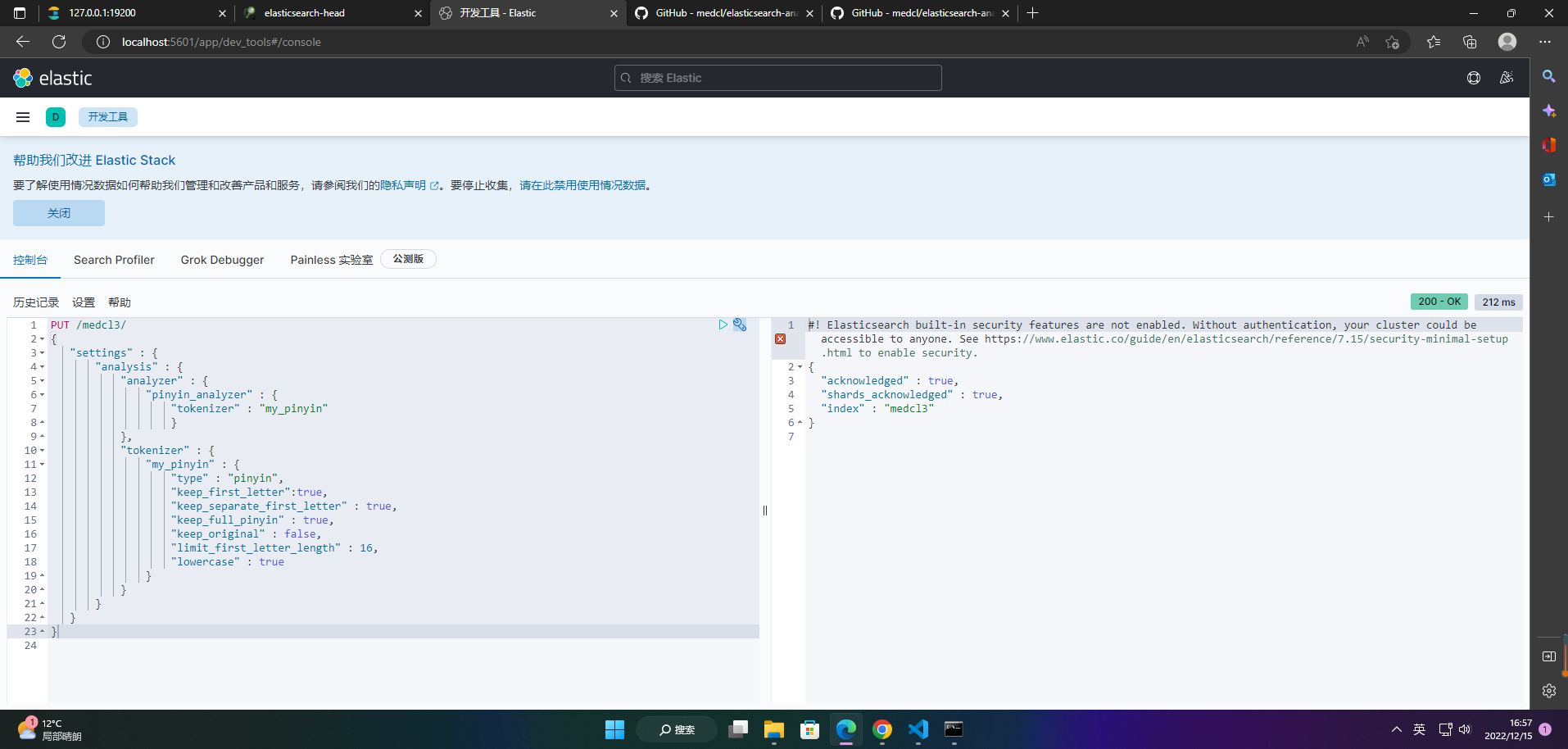
Task: Collapse the "tokenizer" block on line 10
Action: pyautogui.click(x=42, y=451)
